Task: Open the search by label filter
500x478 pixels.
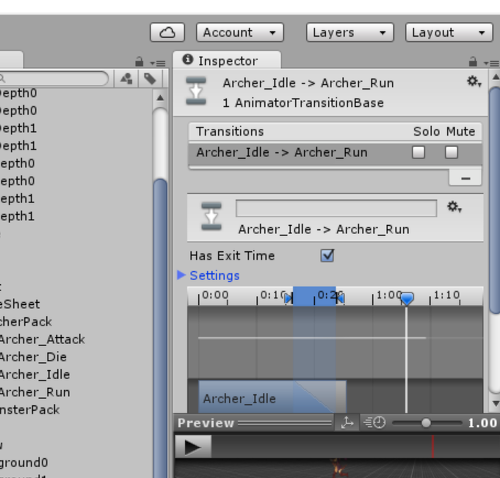Action: click(x=150, y=79)
